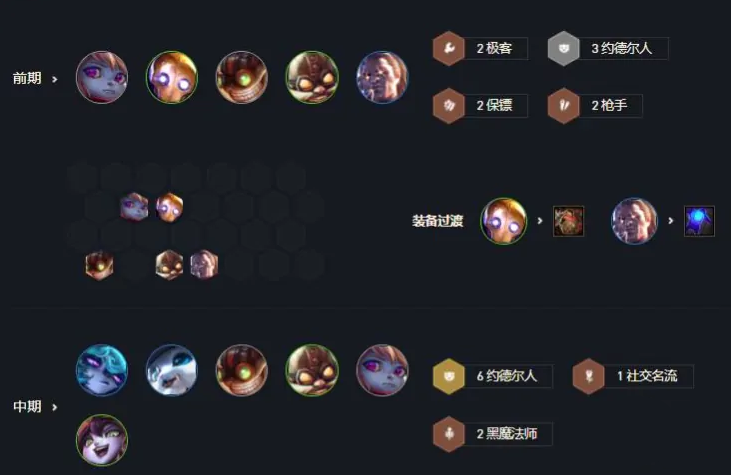Viewport: 731px width, 475px height.
Task: Select the 2 保镖 trait hexagon icon
Action: click(448, 105)
